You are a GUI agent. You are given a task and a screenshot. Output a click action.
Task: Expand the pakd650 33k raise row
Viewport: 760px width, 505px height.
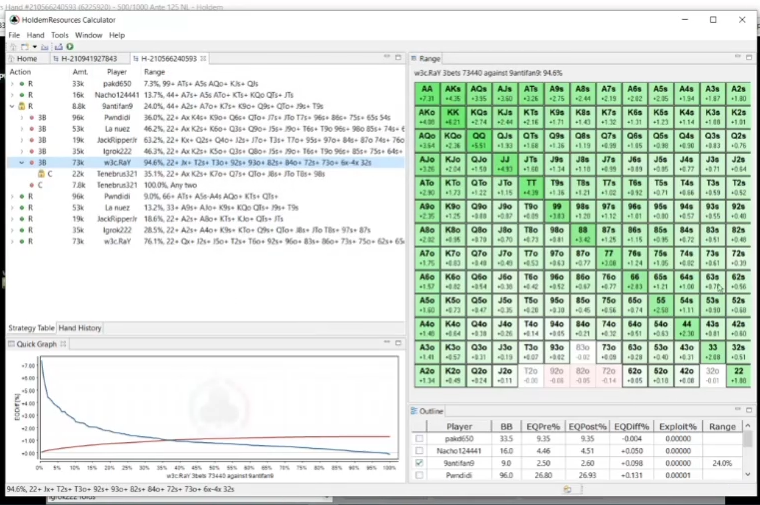tap(12, 84)
